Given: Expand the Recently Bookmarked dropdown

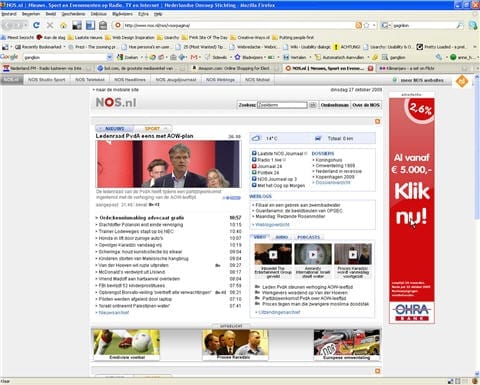Looking at the screenshot, I should (65, 47).
